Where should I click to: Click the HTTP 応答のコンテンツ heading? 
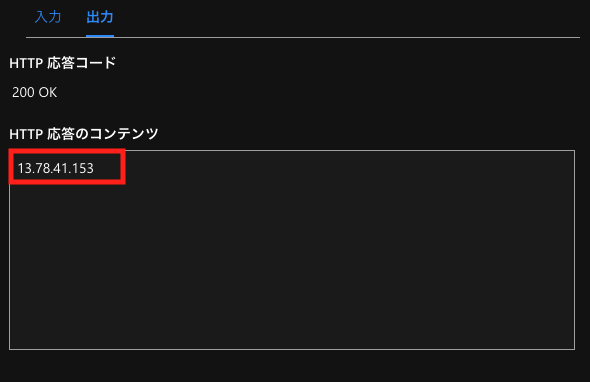click(84, 134)
